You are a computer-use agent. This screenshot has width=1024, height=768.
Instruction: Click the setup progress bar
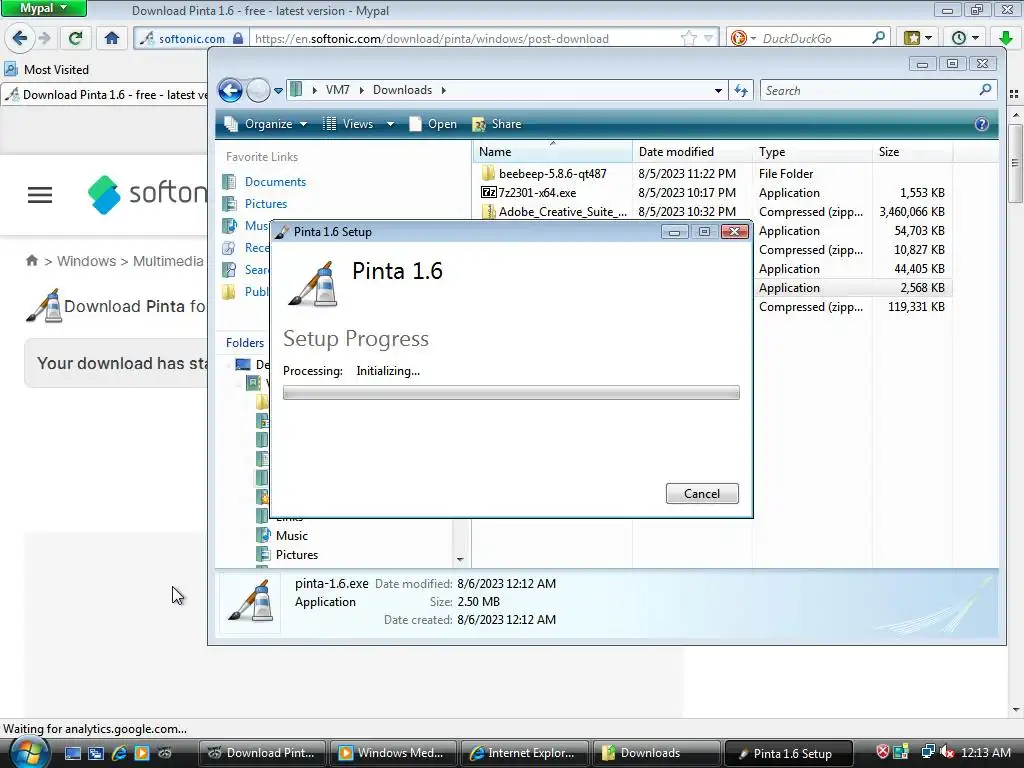tap(511, 392)
